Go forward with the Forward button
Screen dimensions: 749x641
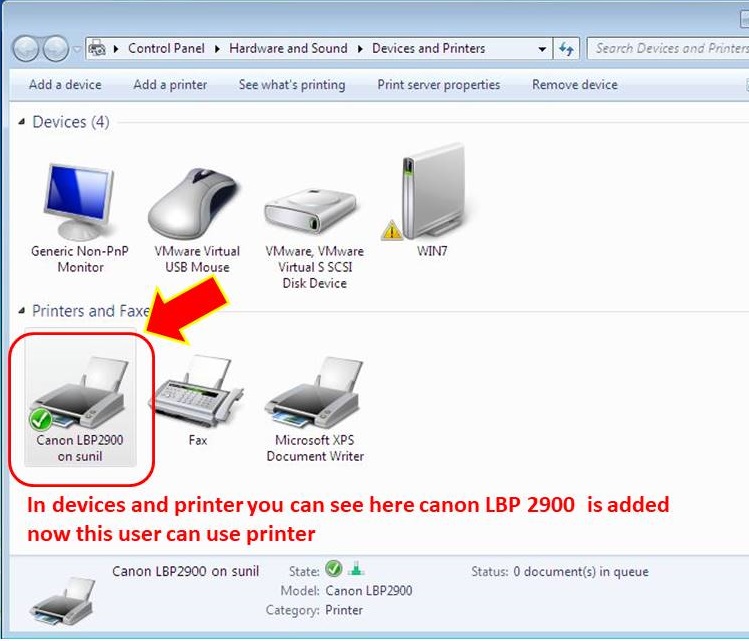(x=56, y=49)
